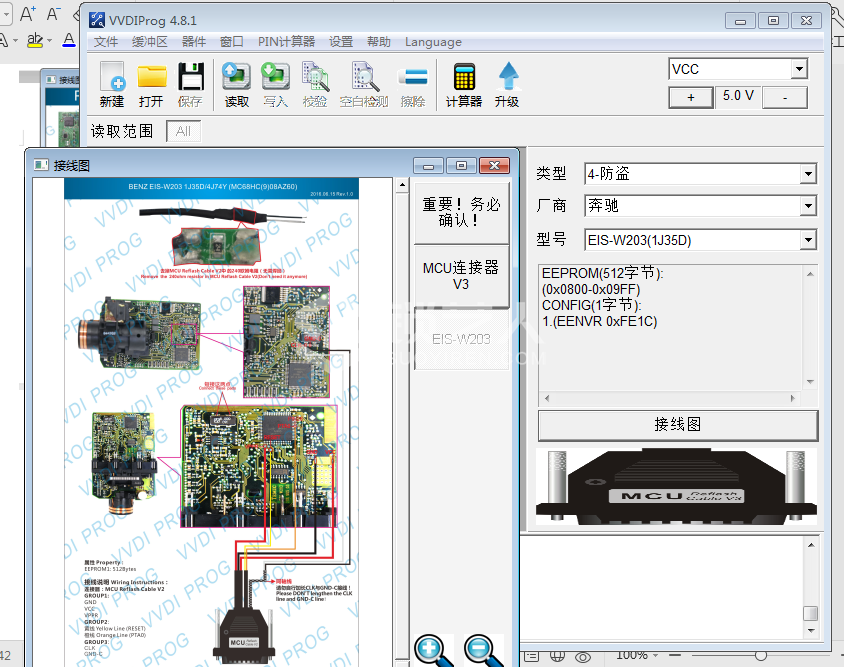This screenshot has height=667, width=844.
Task: Click the page layout icon in the status bar
Action: [531, 656]
